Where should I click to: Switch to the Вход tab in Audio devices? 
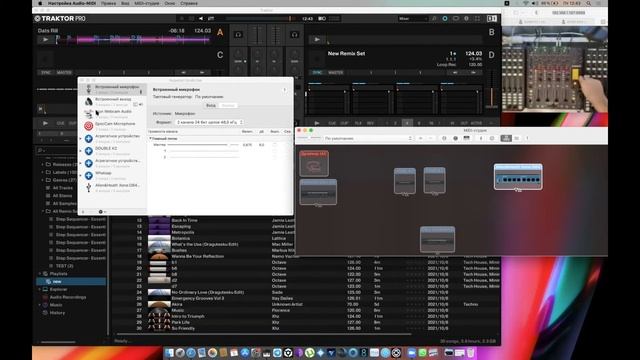(211, 105)
